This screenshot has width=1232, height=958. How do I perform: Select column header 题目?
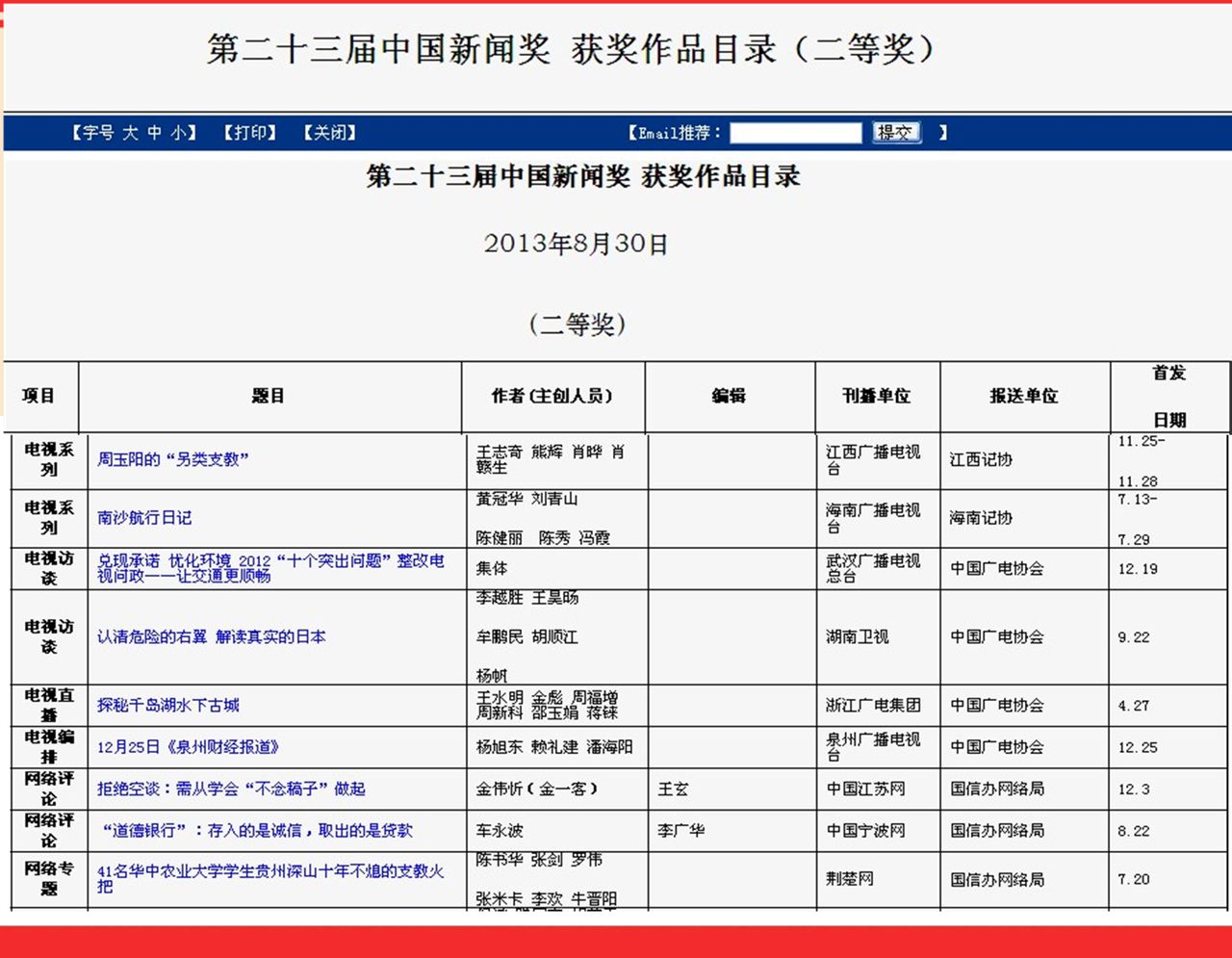coord(269,396)
